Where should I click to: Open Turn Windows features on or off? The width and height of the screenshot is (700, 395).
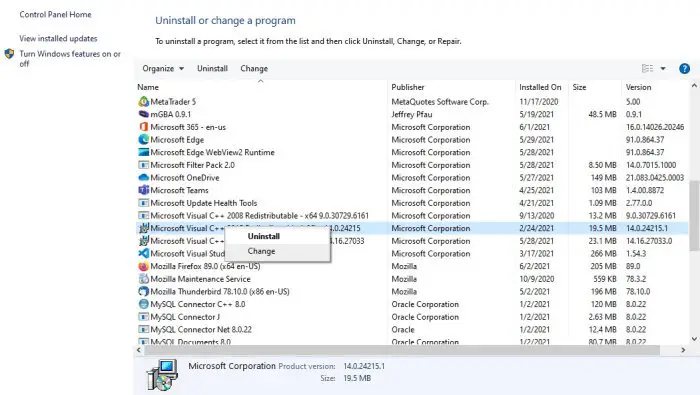pos(70,58)
